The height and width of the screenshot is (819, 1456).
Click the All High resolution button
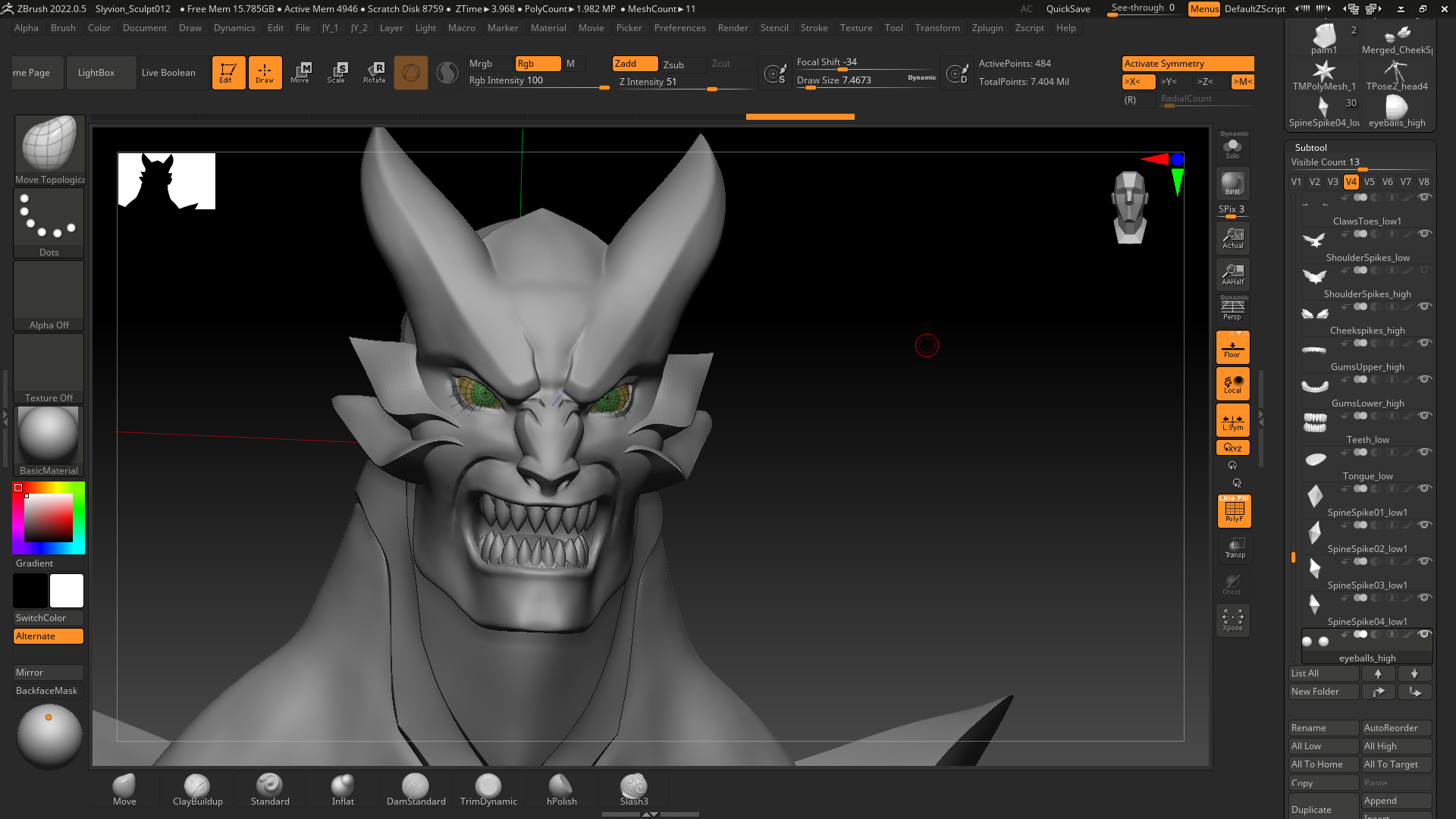[x=1397, y=746]
